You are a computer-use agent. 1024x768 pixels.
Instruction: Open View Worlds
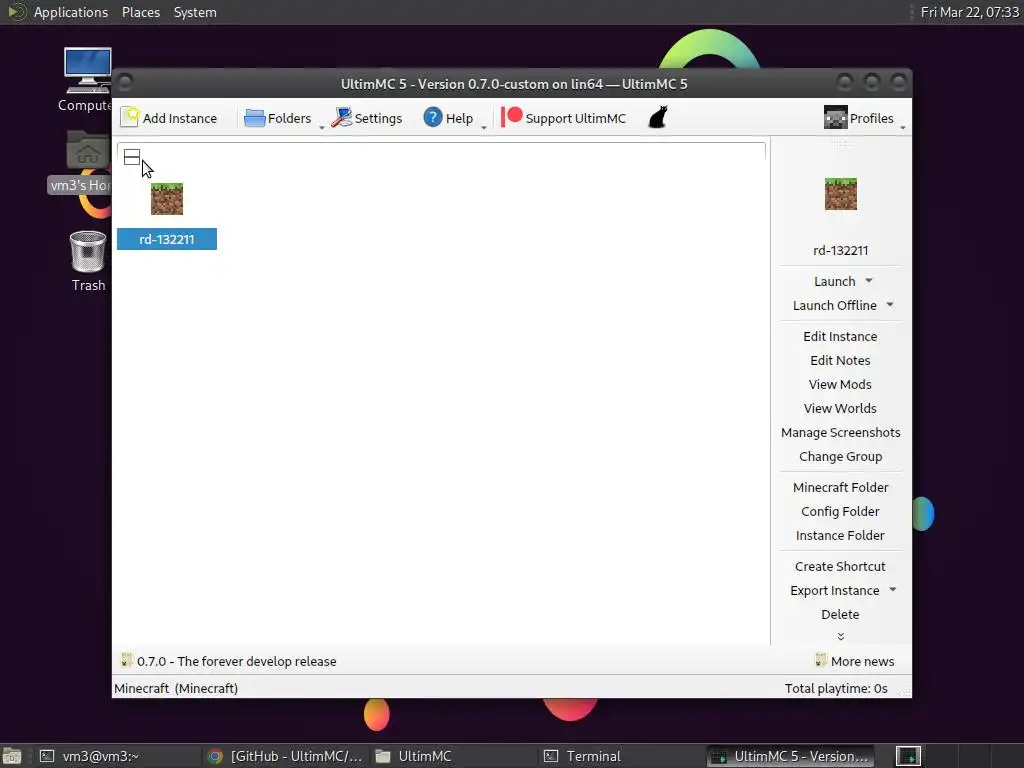[840, 409]
